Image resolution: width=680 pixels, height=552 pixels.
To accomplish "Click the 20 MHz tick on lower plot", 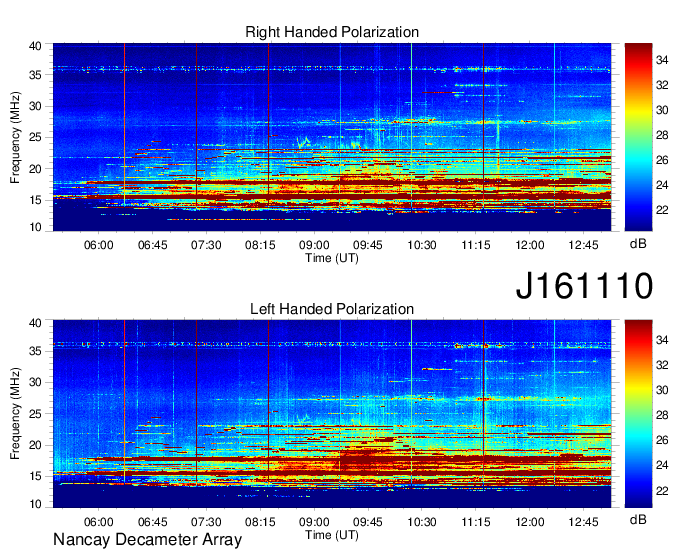I will coord(35,445).
